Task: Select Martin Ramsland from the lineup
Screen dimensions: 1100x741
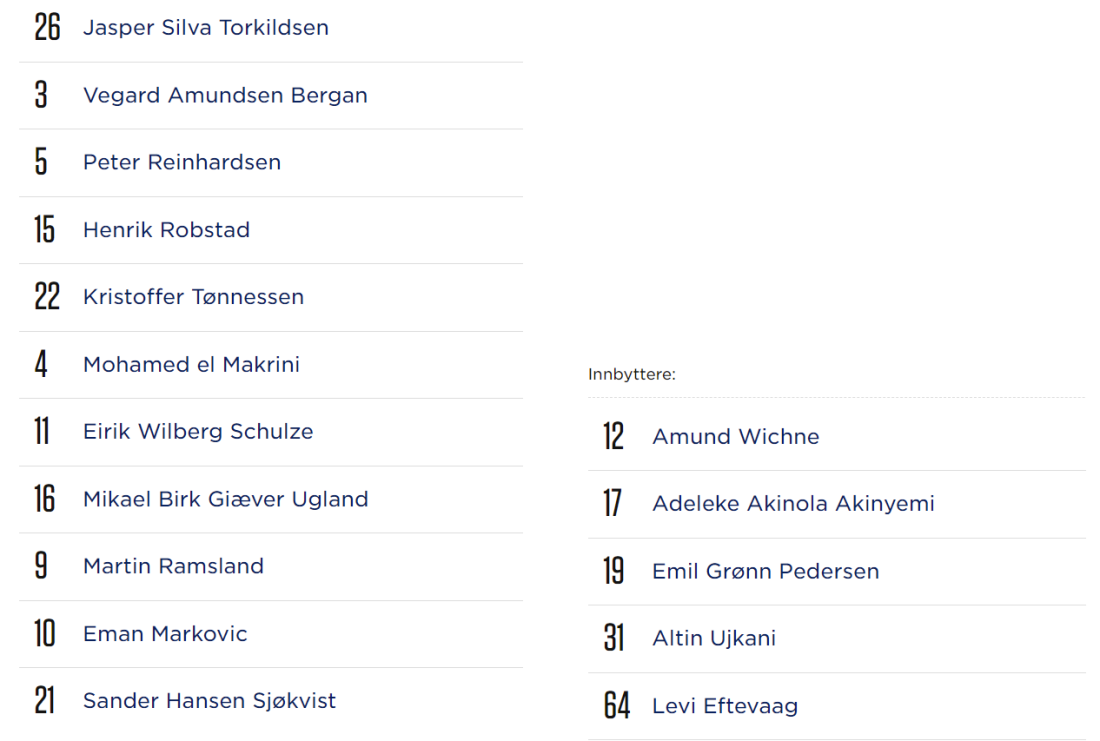Action: [x=173, y=566]
